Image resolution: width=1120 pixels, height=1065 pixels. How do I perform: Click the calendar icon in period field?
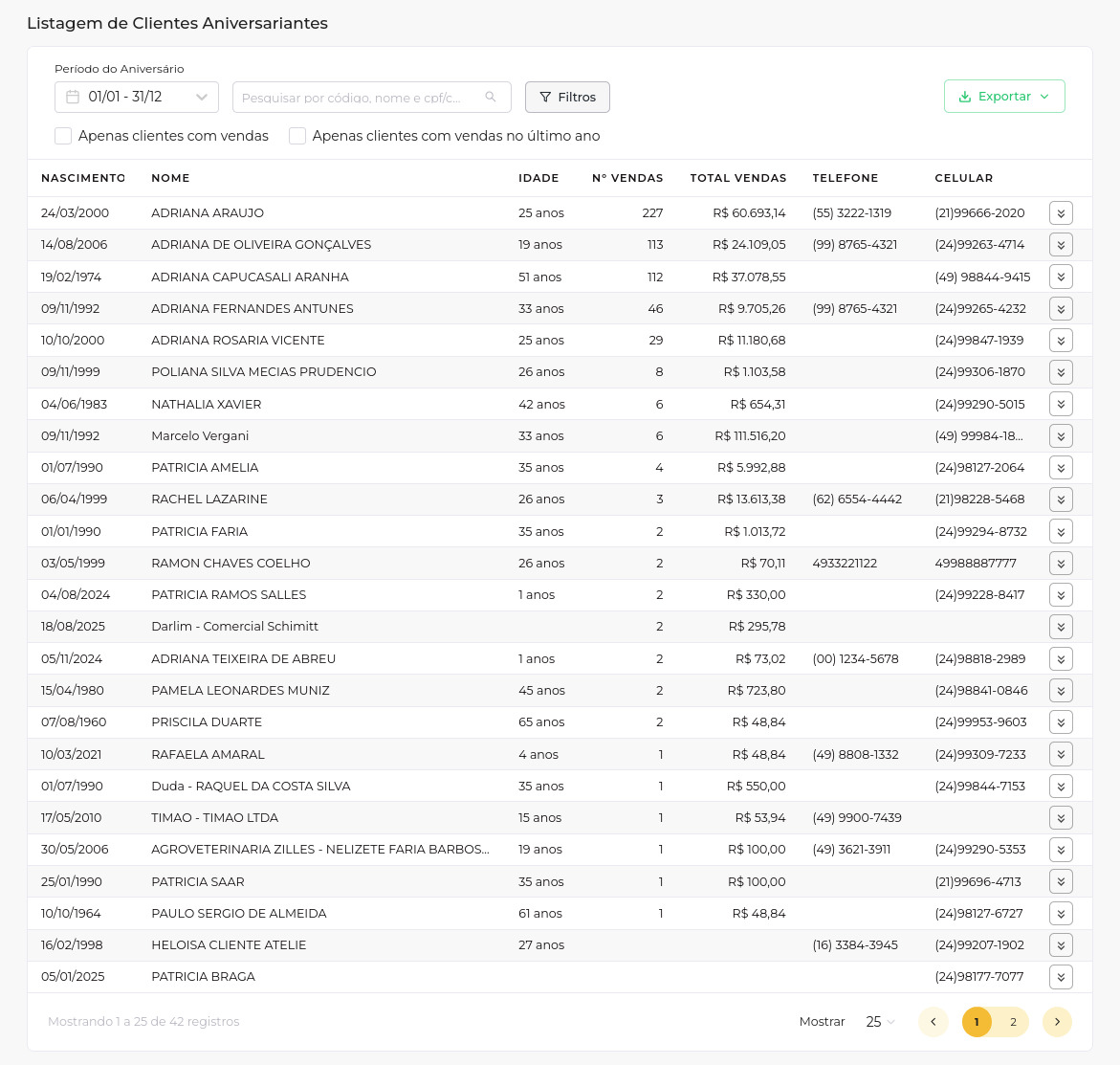(73, 98)
